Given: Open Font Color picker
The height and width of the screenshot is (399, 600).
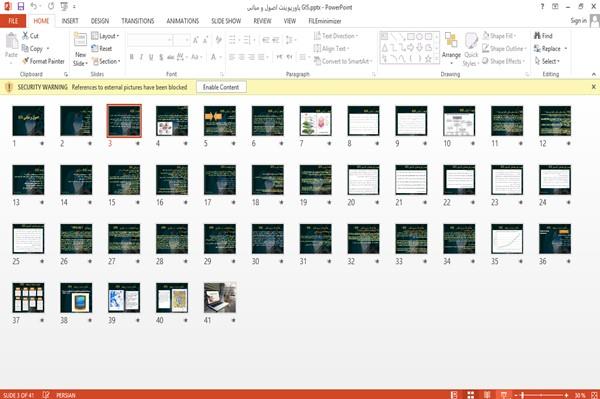Looking at the screenshot, I should (x=214, y=57).
